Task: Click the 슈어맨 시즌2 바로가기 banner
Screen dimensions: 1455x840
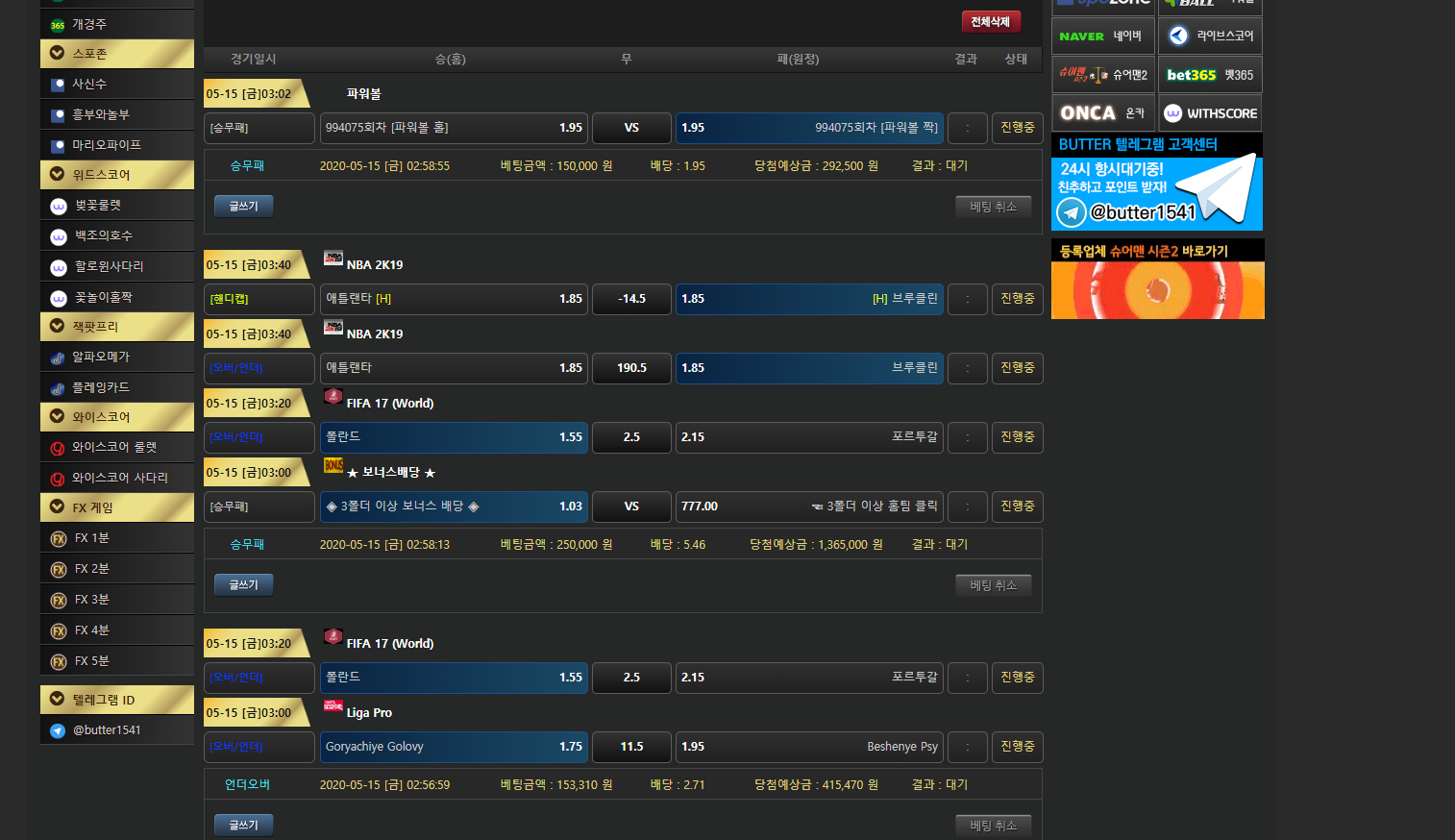Action: pos(1157,280)
